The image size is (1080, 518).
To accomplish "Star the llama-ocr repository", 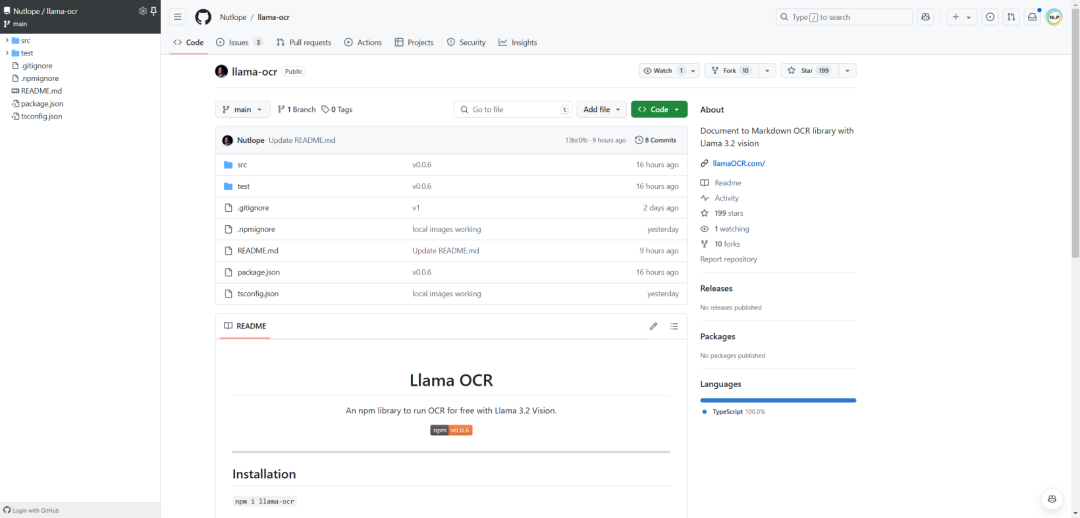I will [x=809, y=71].
